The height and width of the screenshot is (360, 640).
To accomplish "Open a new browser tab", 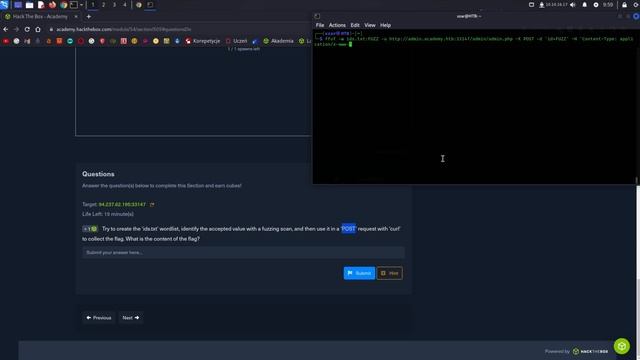I will (x=89, y=17).
